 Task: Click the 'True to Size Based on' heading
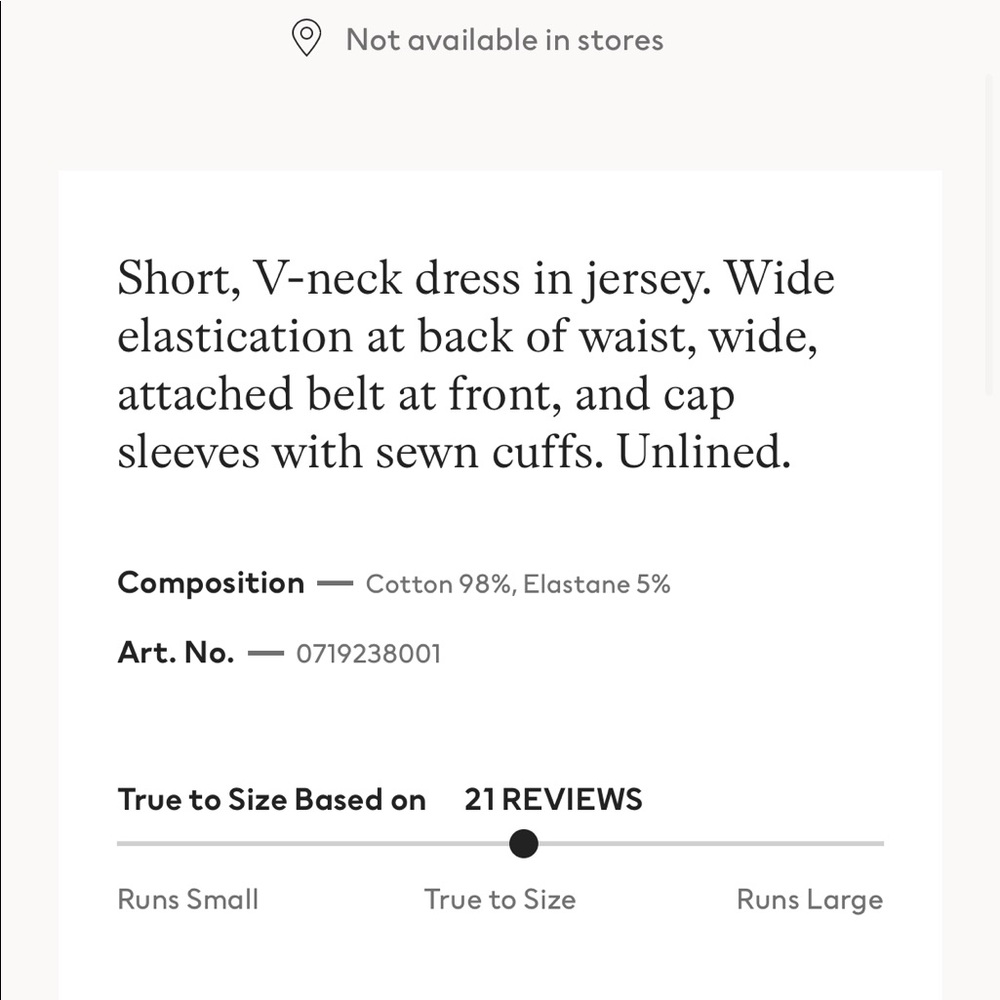[272, 800]
